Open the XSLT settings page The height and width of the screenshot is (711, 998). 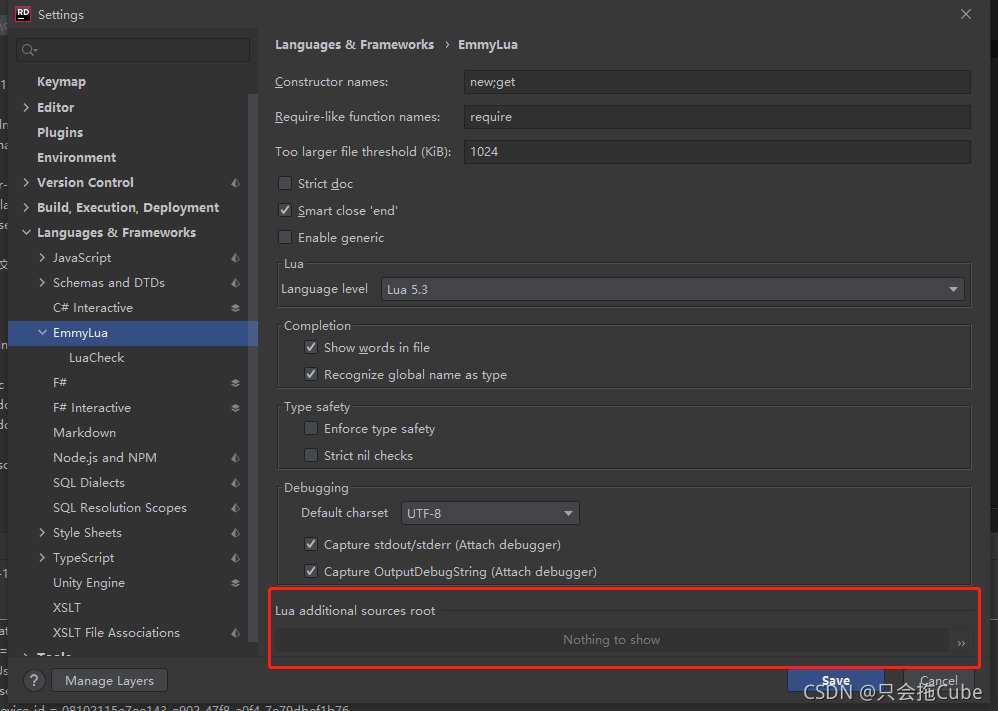click(x=67, y=608)
